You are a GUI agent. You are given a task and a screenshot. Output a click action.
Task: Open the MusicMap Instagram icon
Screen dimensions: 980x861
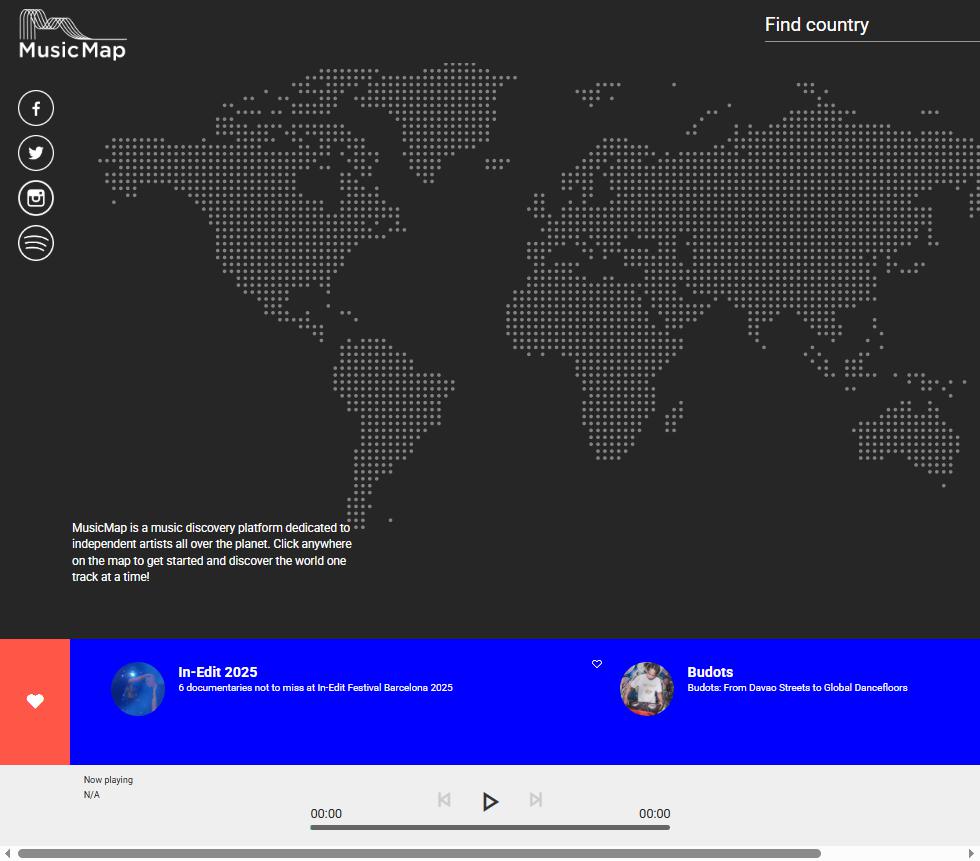36,198
